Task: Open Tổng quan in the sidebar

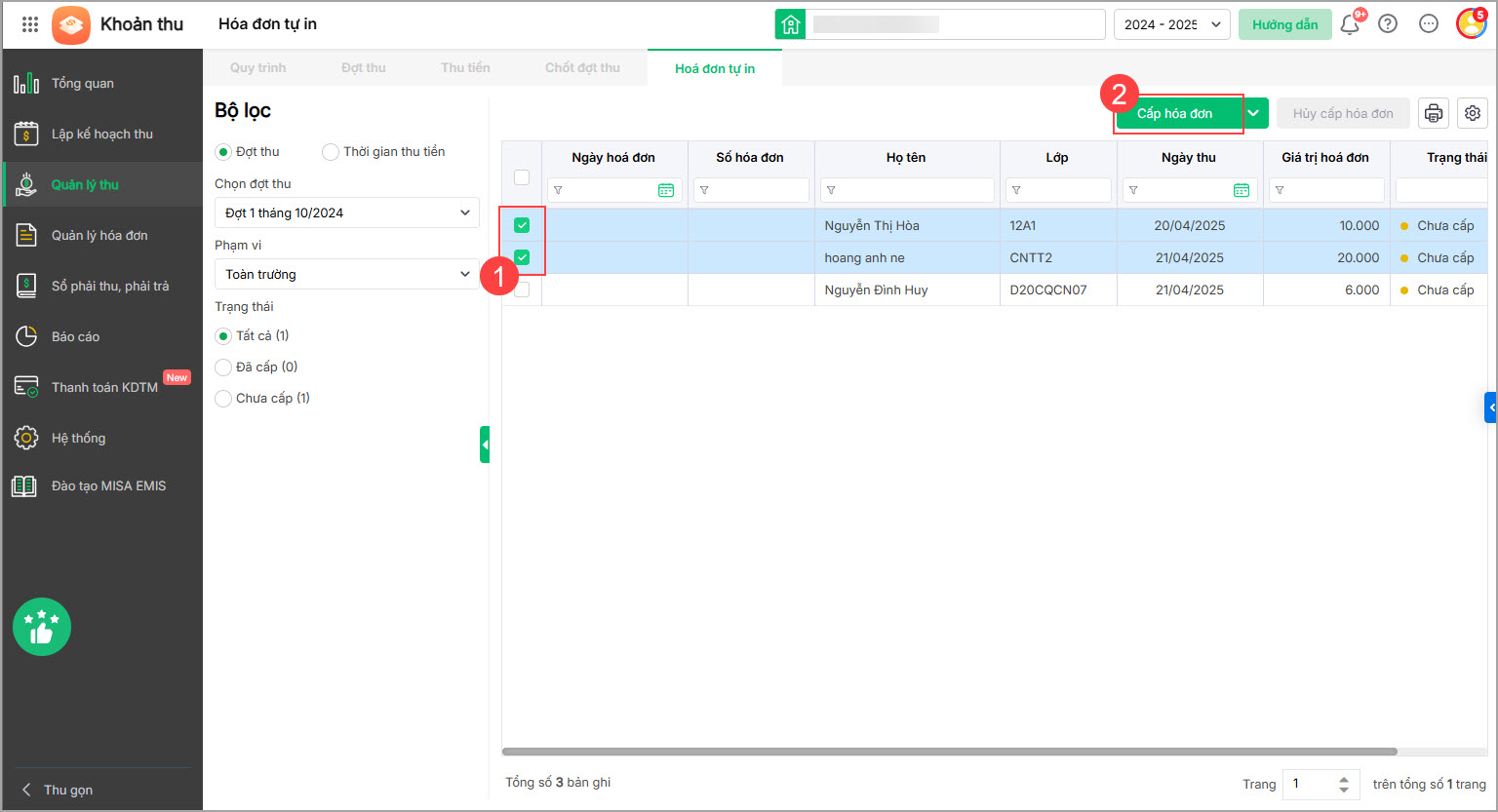Action: click(x=102, y=84)
